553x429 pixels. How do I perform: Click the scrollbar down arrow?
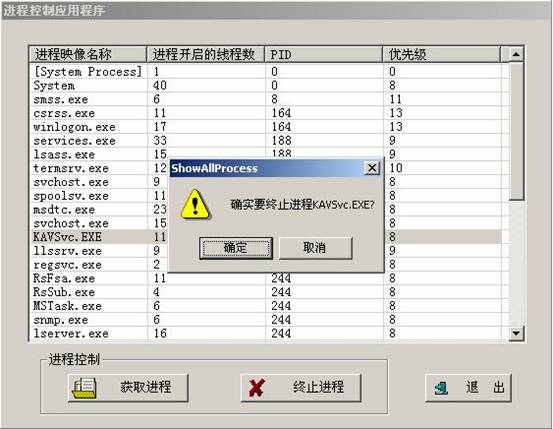click(516, 333)
